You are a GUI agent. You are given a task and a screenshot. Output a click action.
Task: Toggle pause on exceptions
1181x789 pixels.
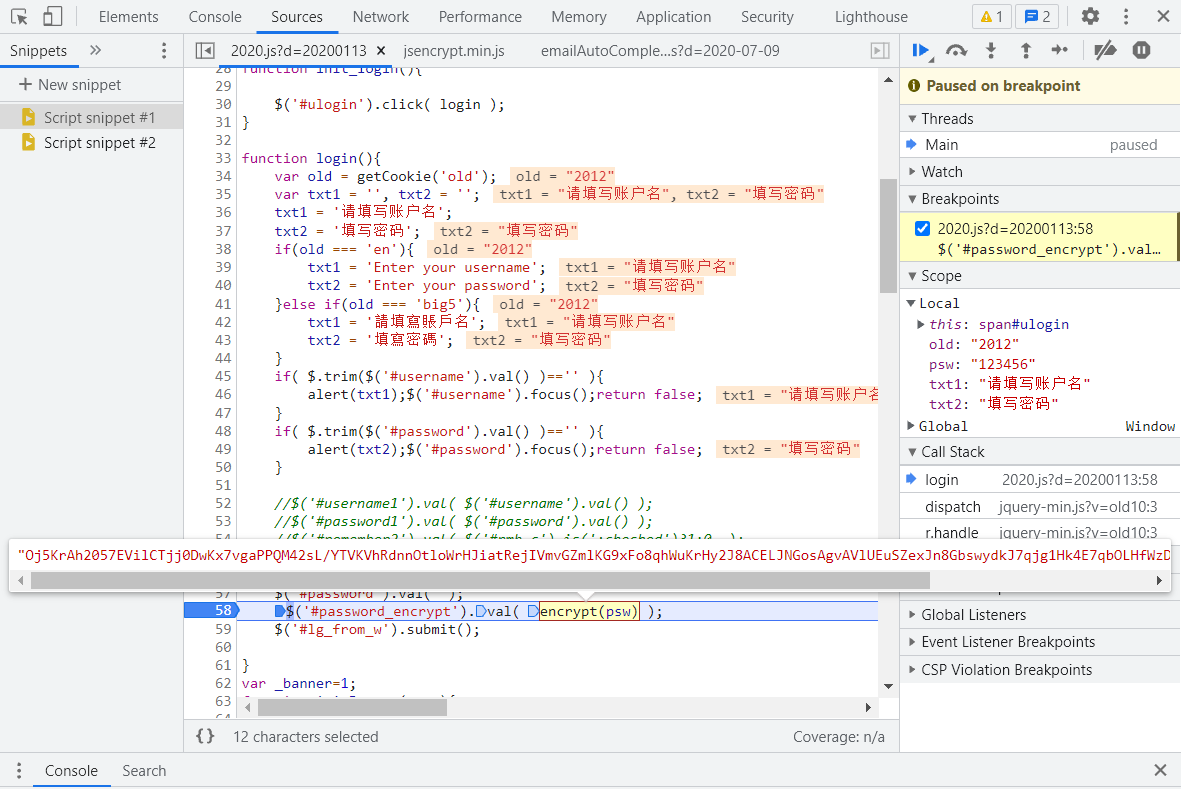point(1141,48)
